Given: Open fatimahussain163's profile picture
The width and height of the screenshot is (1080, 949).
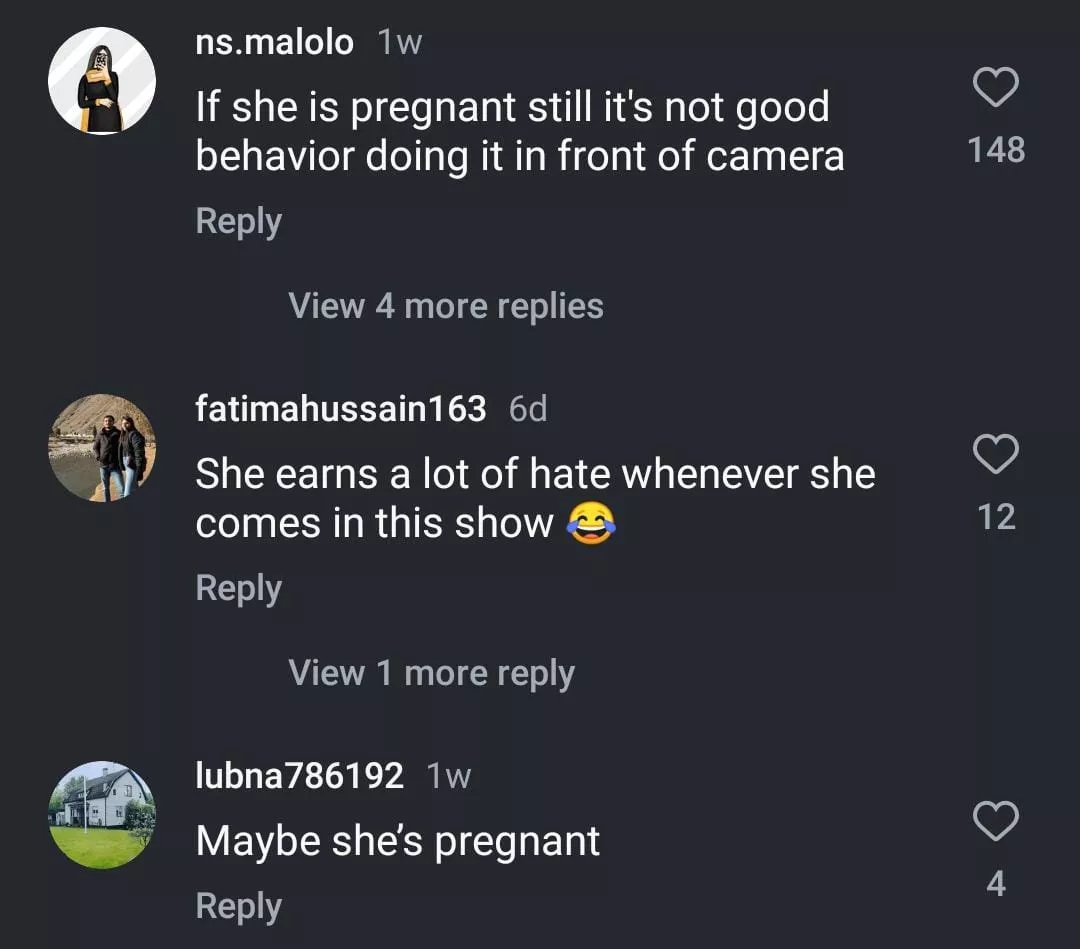Looking at the screenshot, I should coord(102,448).
